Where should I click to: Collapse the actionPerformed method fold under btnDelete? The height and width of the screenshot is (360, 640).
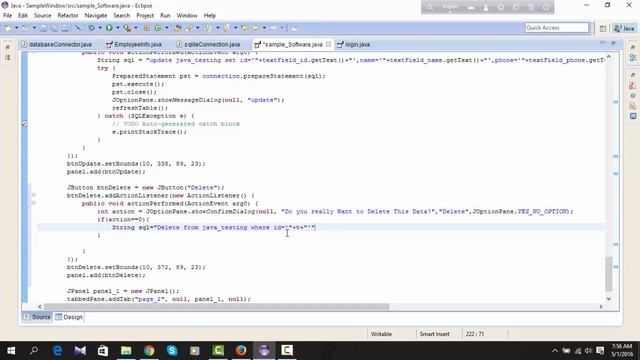[x=33, y=203]
